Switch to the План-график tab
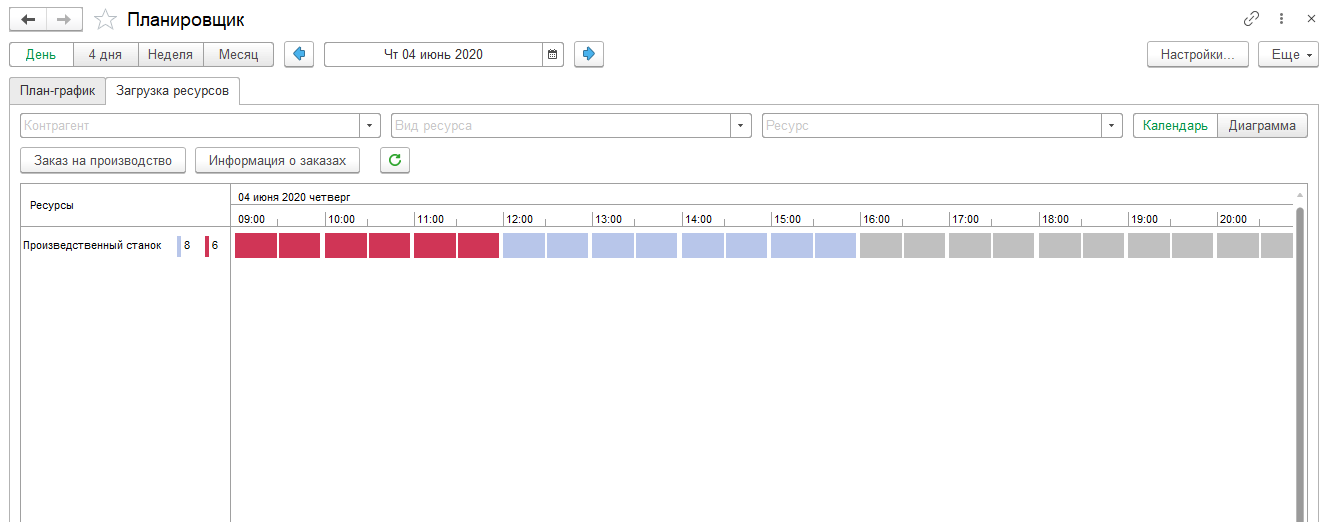 [x=57, y=91]
